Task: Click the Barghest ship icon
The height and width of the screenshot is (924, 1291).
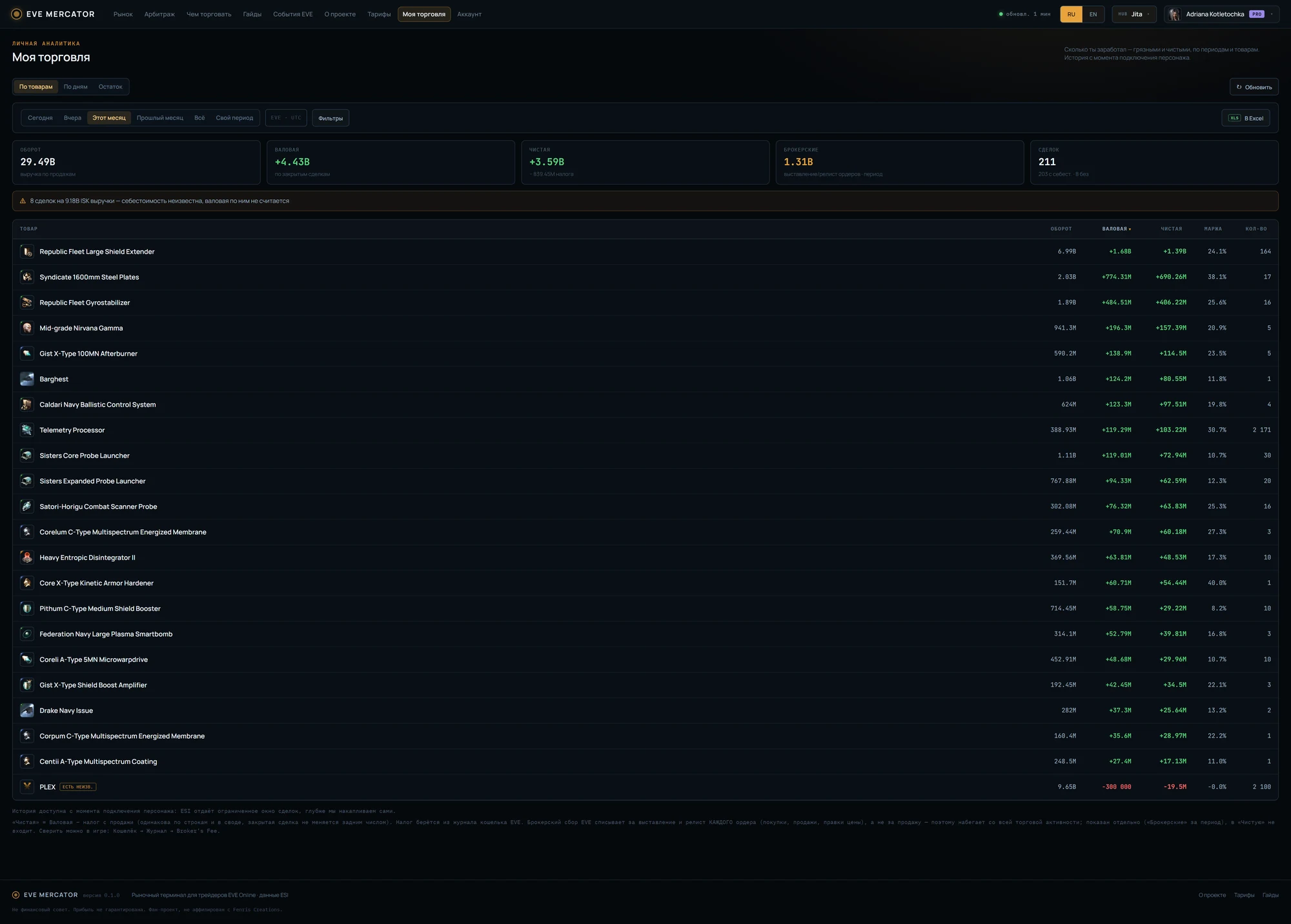Action: coord(26,379)
